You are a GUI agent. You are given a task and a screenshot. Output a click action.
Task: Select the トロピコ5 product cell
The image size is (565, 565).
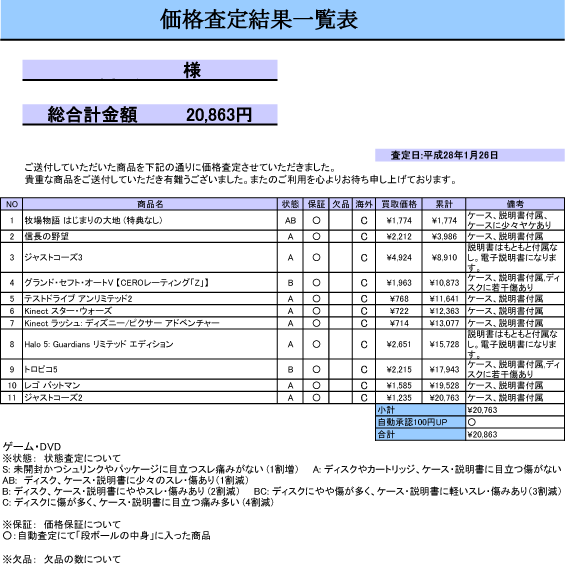coord(150,369)
